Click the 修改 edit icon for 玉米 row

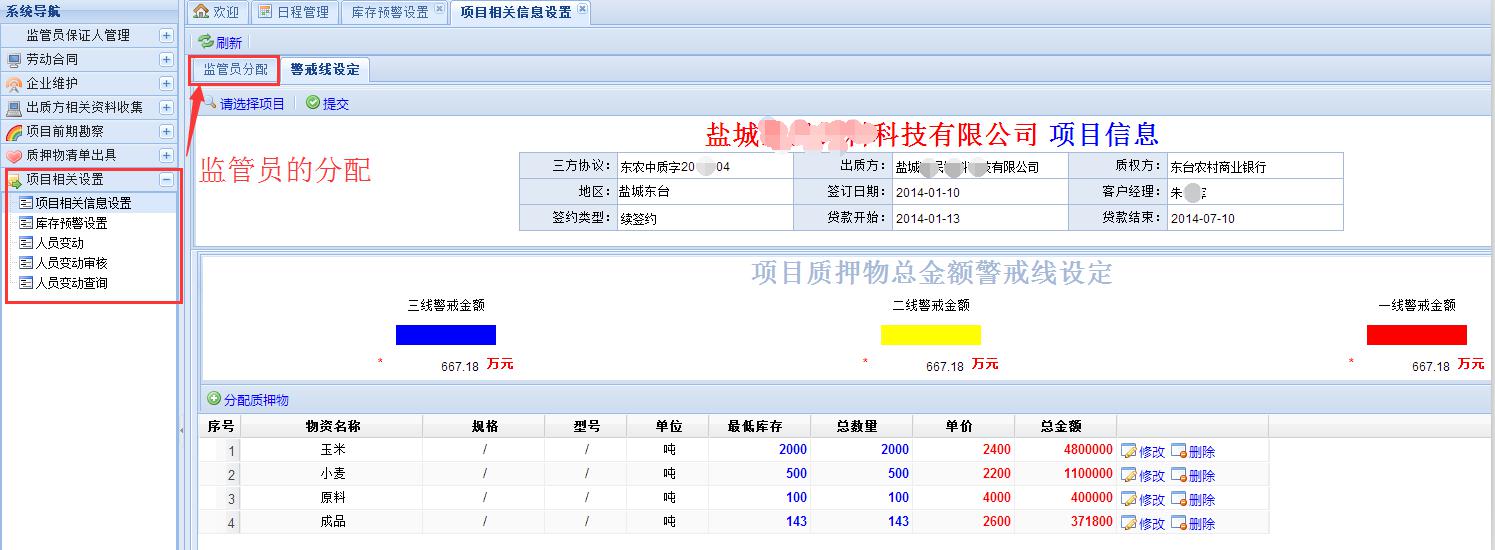1129,451
